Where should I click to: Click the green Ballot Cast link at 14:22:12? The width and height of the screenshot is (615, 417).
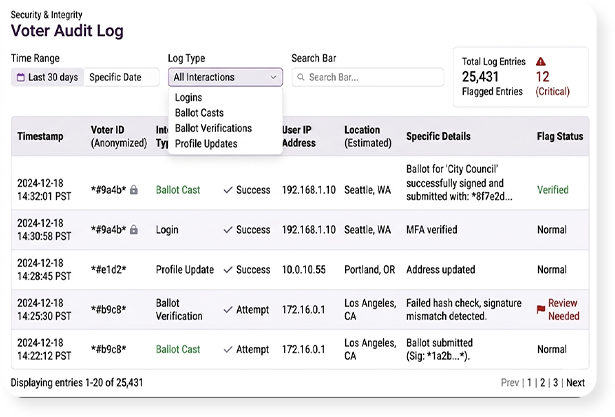click(178, 349)
